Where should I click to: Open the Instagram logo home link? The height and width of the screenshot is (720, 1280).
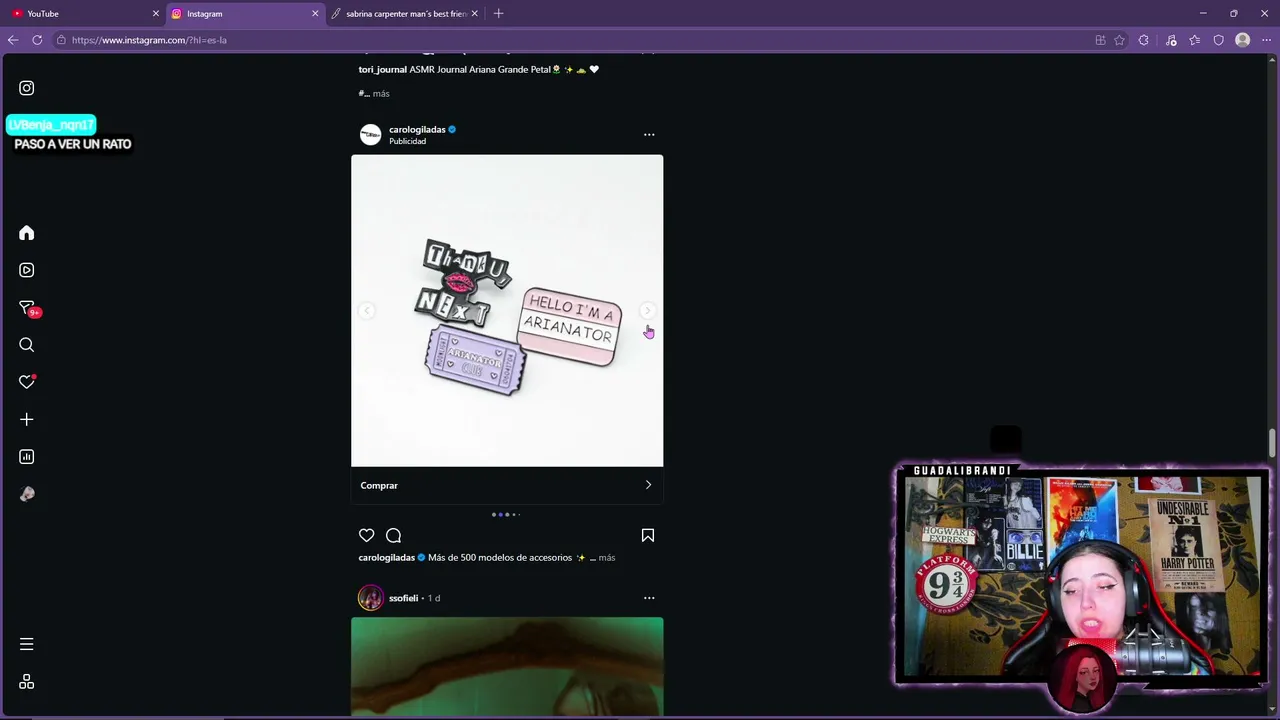point(27,88)
